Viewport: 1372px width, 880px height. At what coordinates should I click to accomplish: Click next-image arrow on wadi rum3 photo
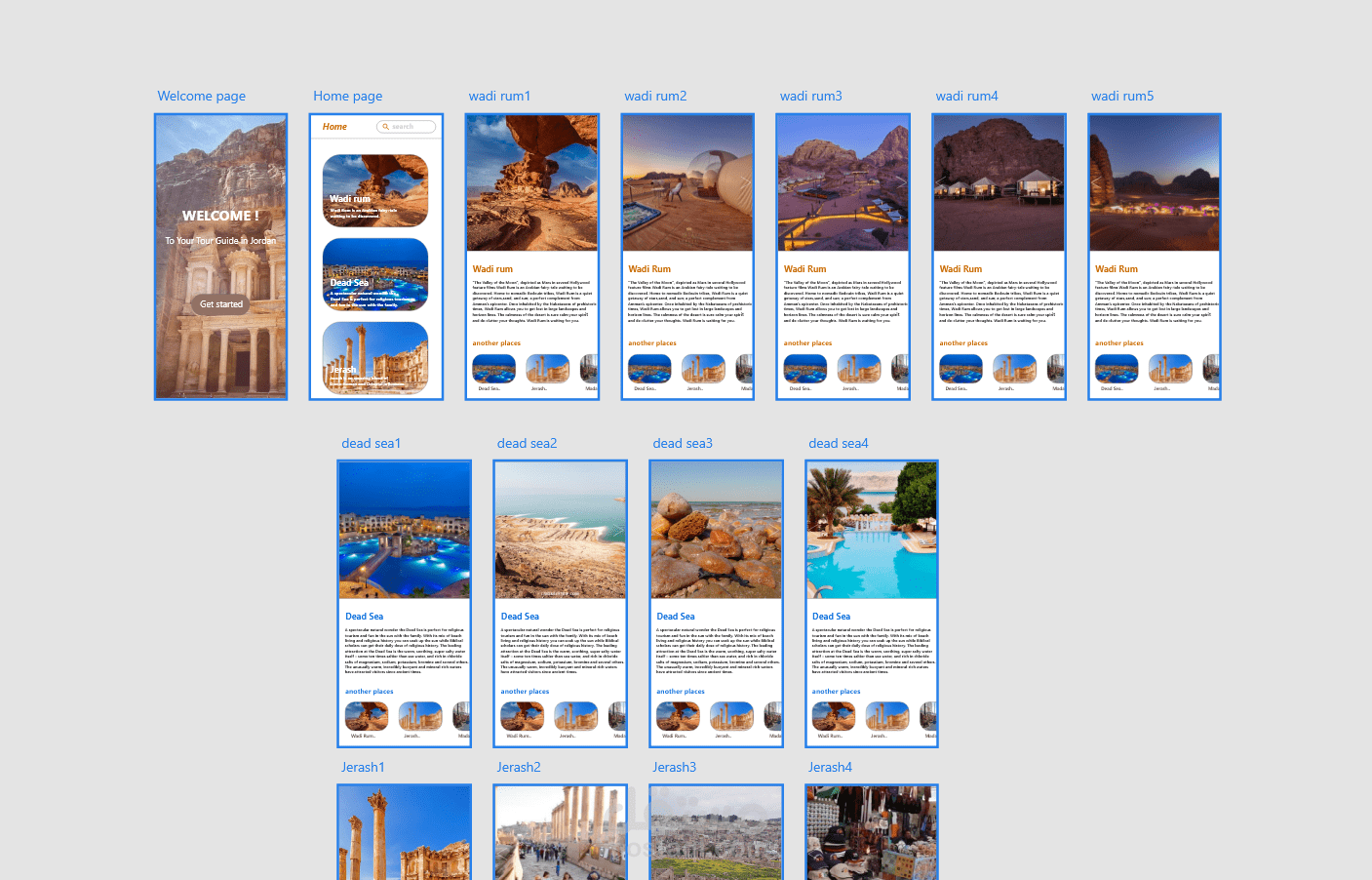pos(902,182)
